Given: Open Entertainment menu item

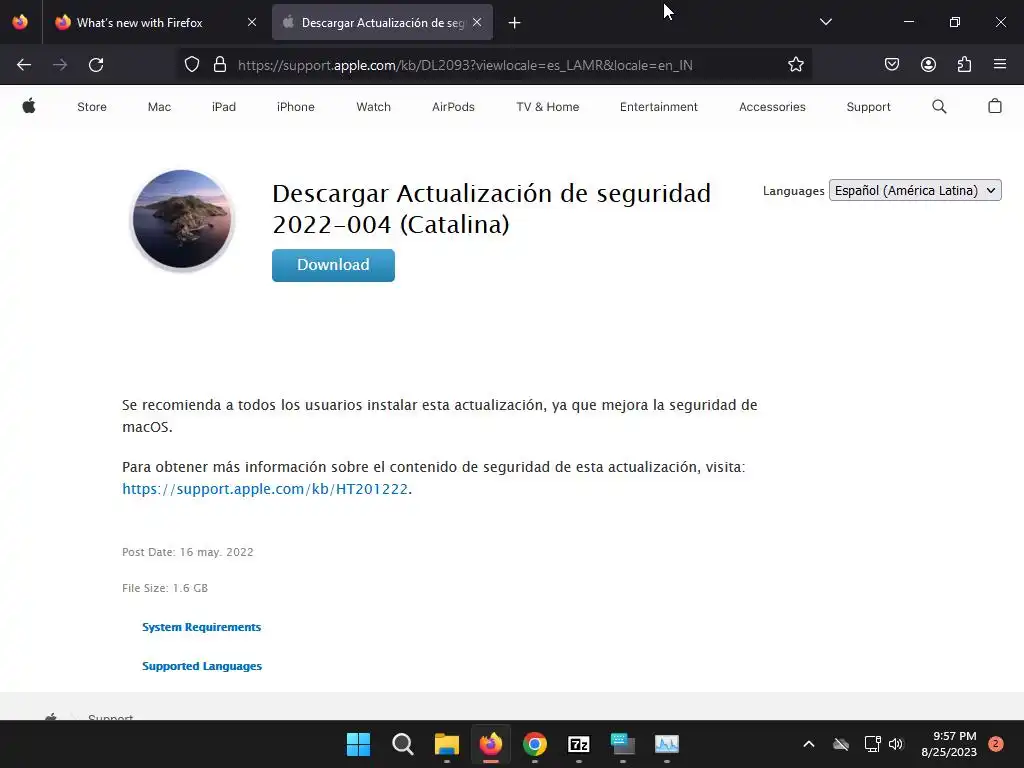Looking at the screenshot, I should 658,106.
